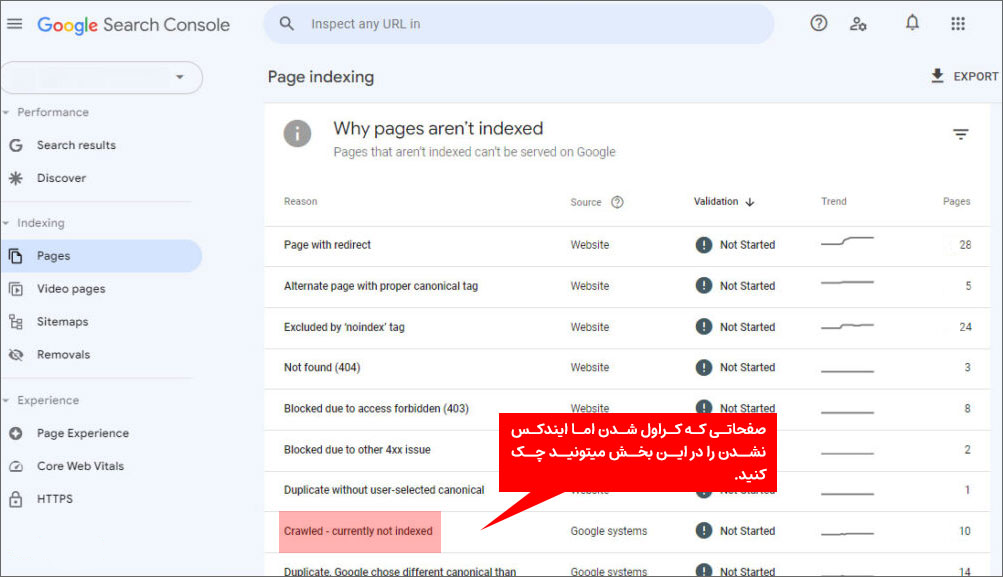Click the Core Web Vitals gauge icon
Image resolution: width=1003 pixels, height=577 pixels.
click(x=16, y=466)
